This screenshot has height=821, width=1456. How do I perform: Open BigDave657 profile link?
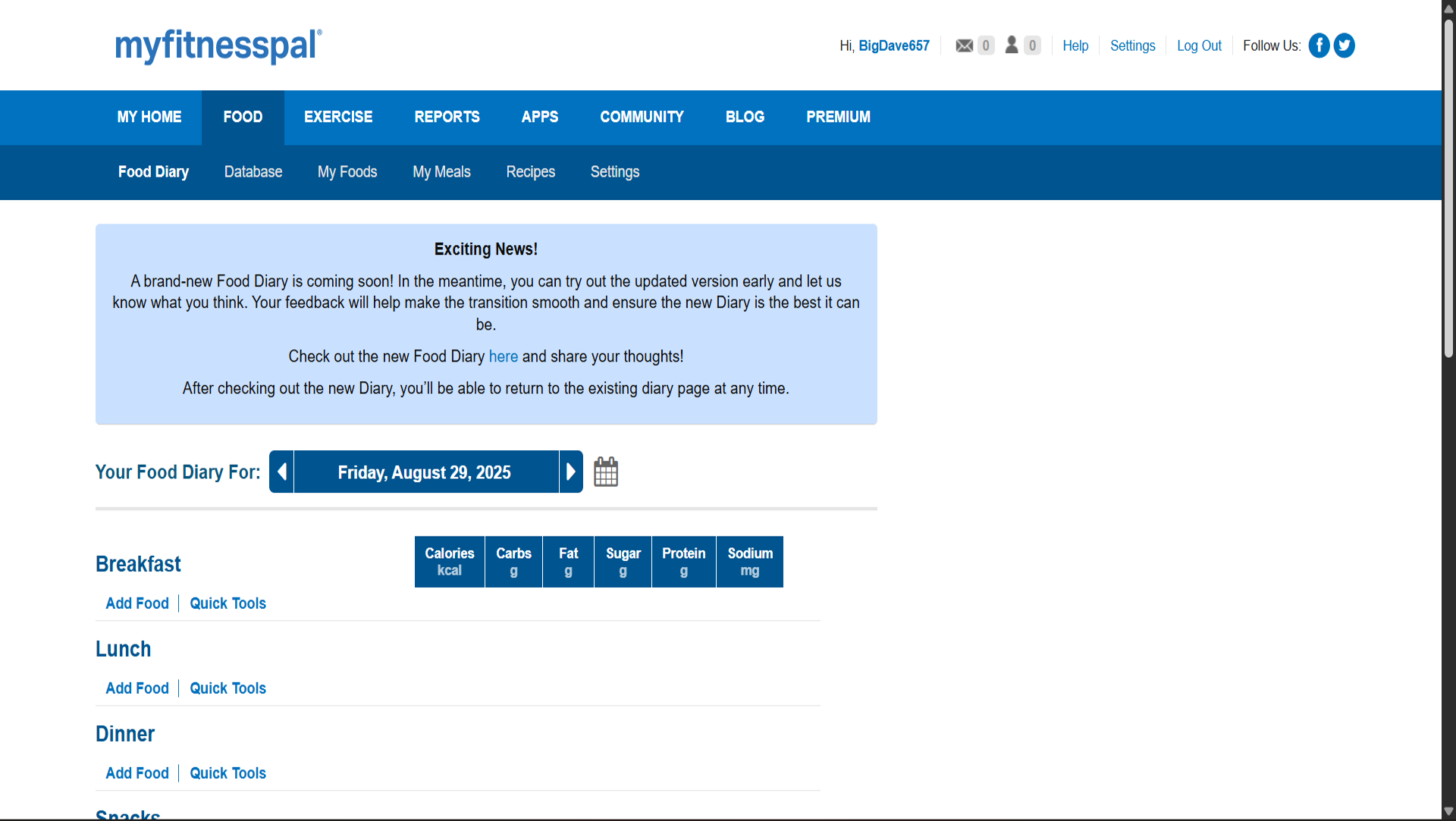tap(893, 45)
